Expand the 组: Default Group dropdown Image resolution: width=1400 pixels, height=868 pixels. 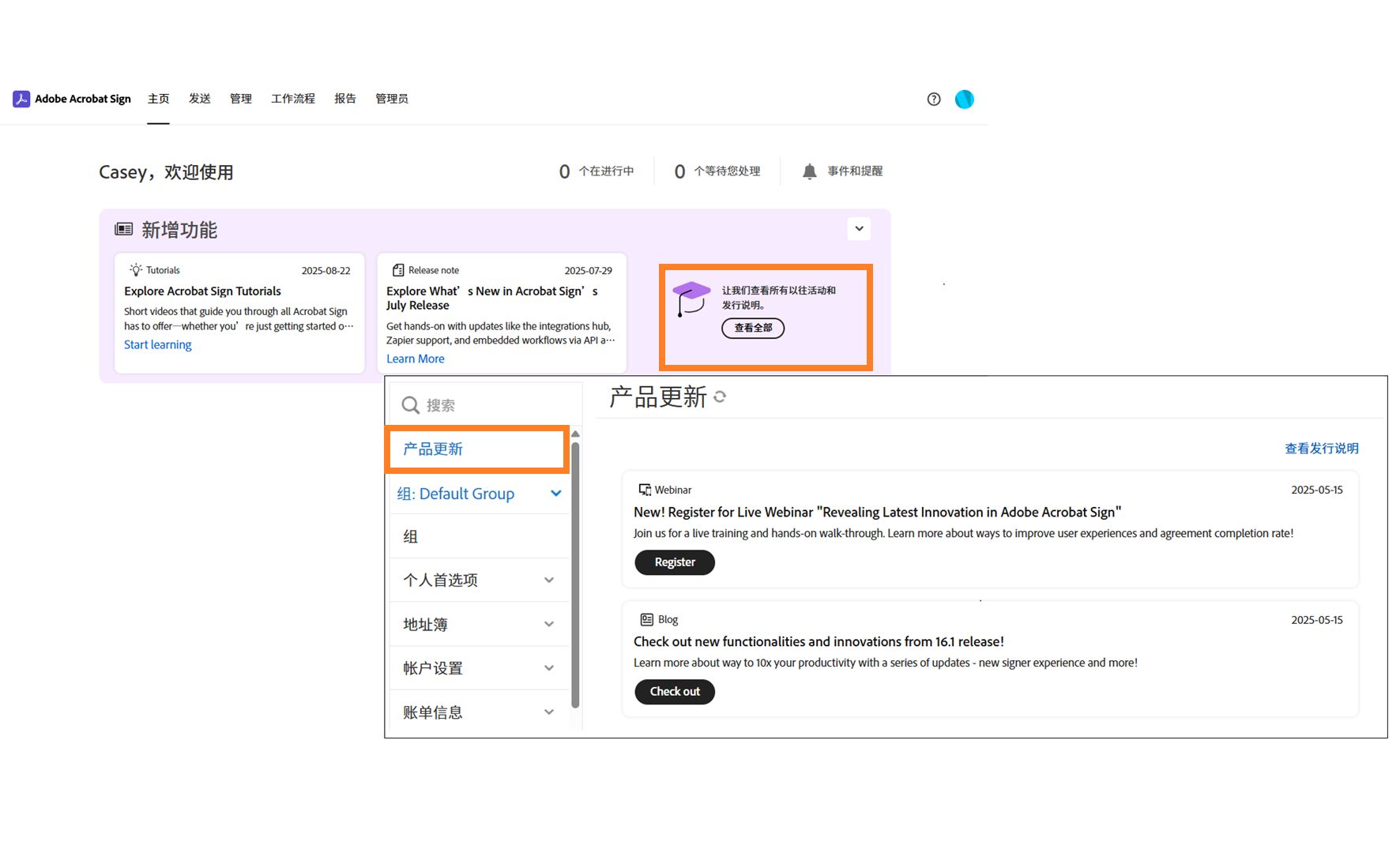point(556,494)
